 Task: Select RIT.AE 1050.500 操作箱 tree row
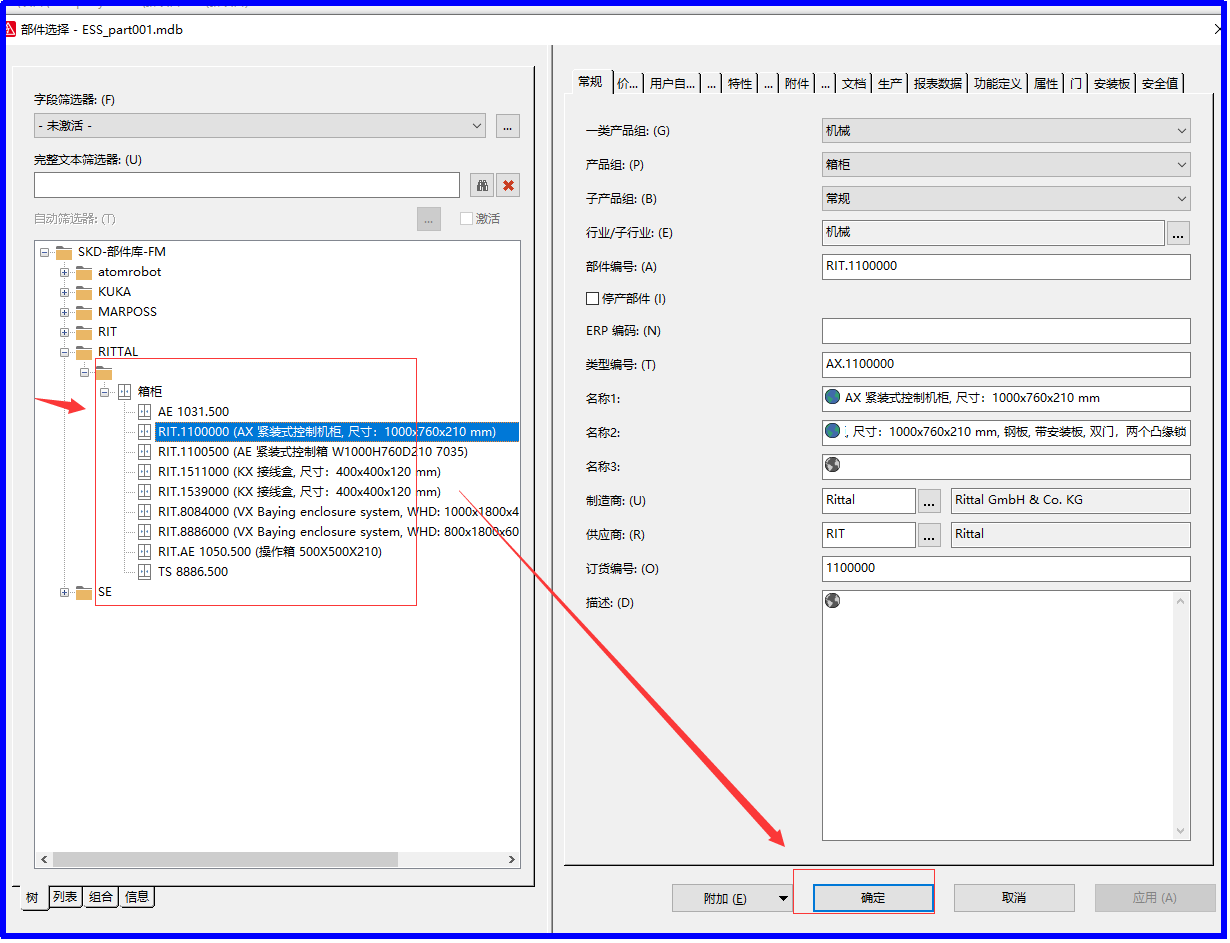click(270, 552)
